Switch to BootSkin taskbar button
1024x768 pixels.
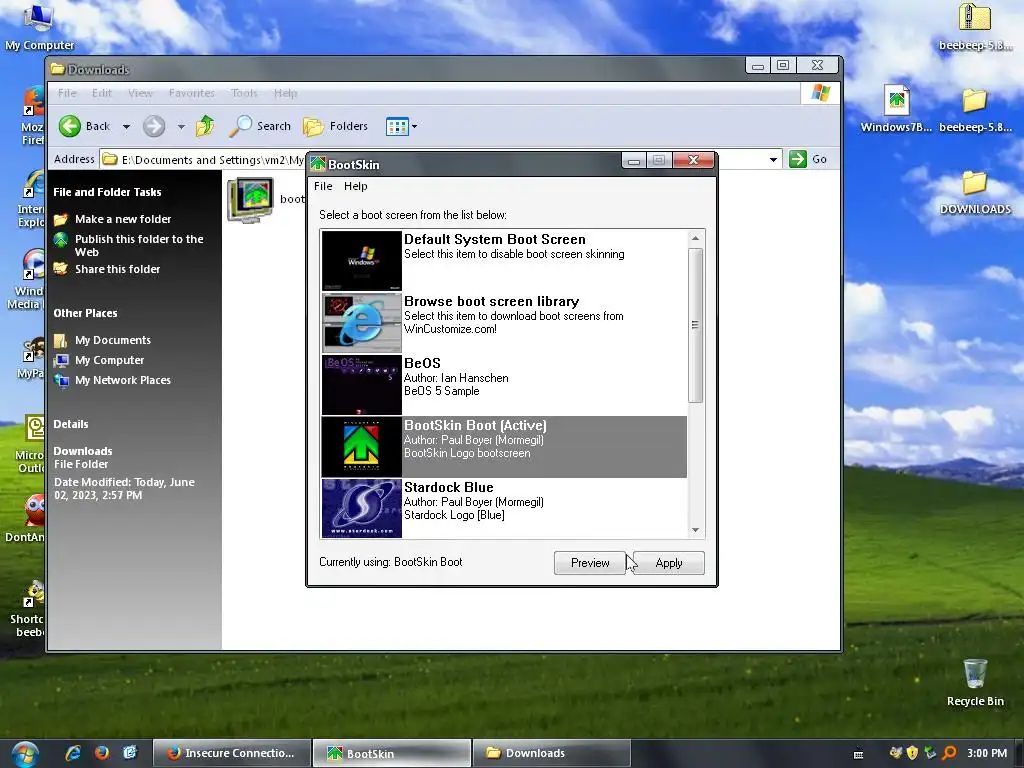tap(391, 753)
